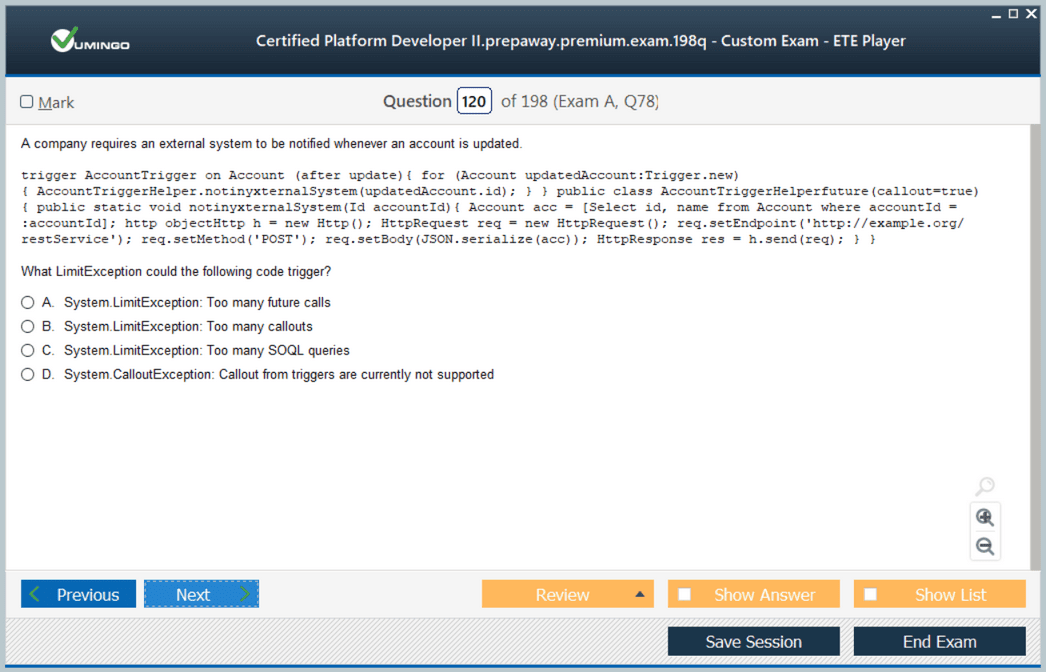Screen dimensions: 1046x672
Task: Expand the Review dropdown arrow
Action: point(640,594)
